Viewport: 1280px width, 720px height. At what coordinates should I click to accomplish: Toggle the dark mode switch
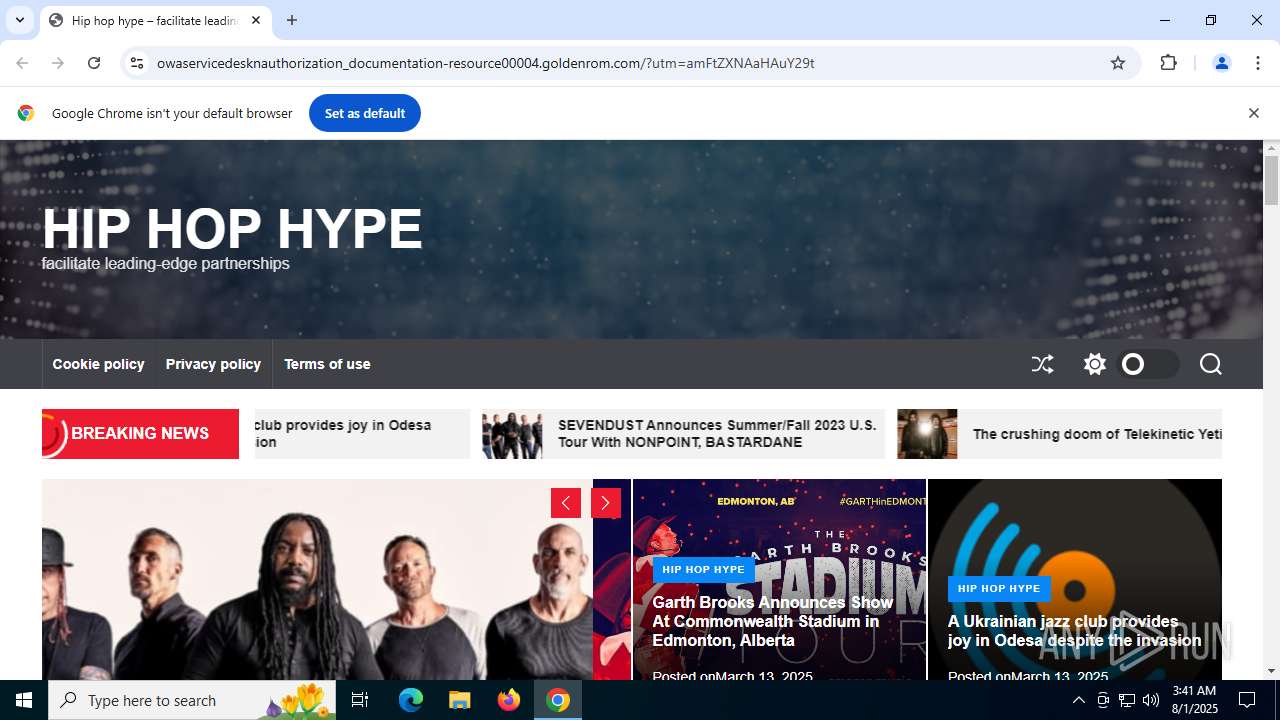(1148, 364)
